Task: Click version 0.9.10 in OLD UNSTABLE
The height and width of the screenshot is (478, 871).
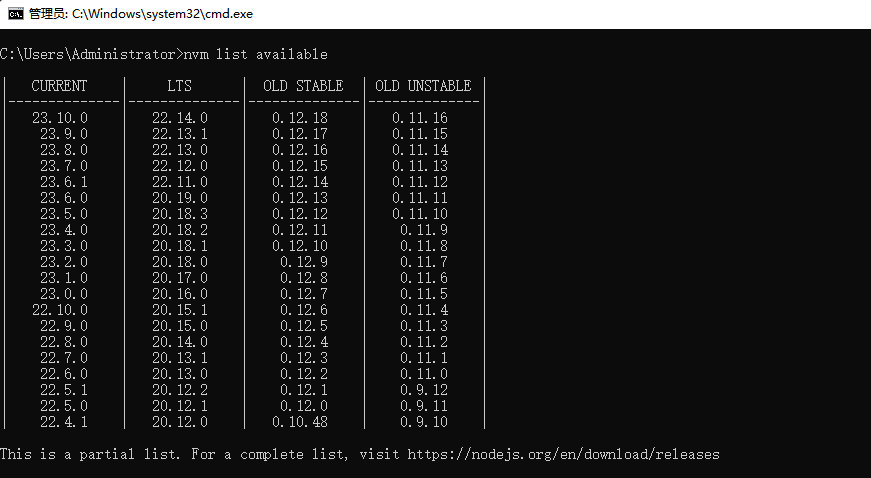Action: click(424, 422)
